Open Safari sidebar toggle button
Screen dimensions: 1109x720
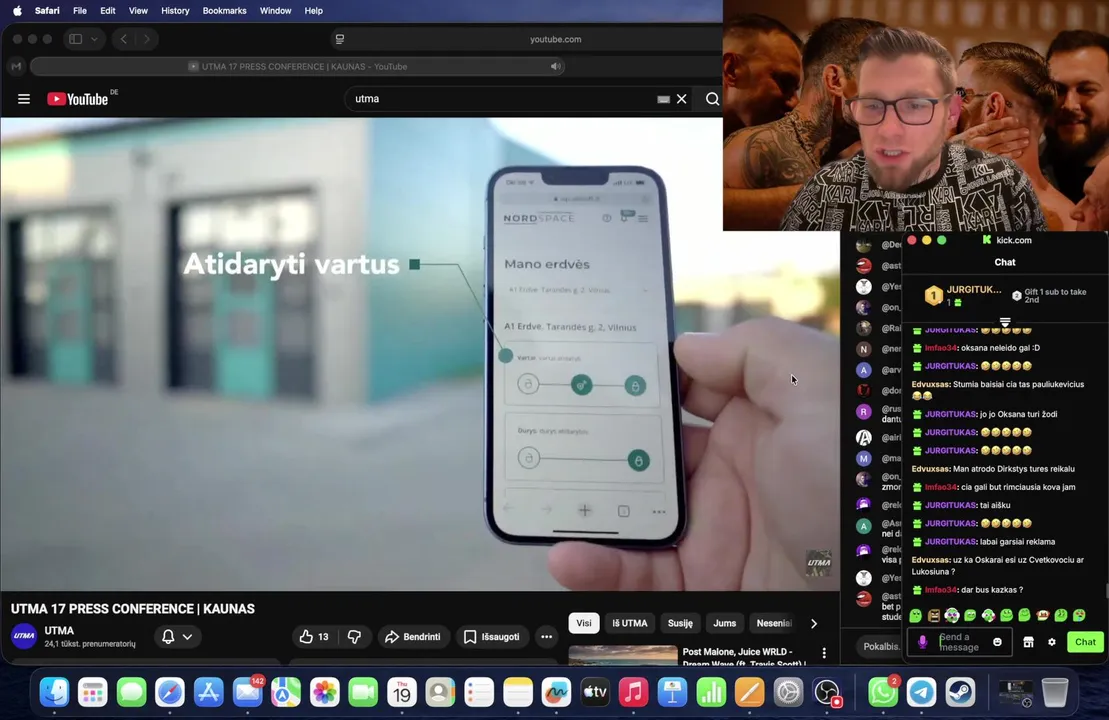click(76, 39)
